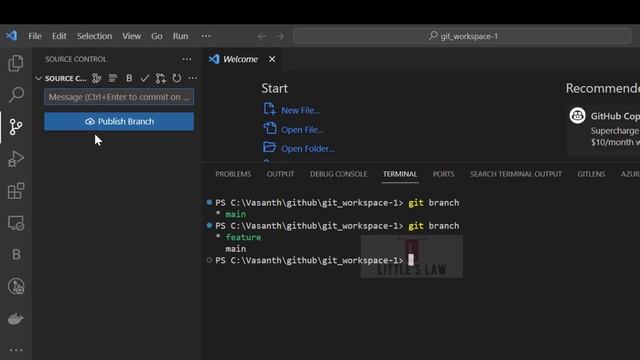This screenshot has width=640, height=360.
Task: Open the Docker view in activity bar
Action: (x=16, y=319)
